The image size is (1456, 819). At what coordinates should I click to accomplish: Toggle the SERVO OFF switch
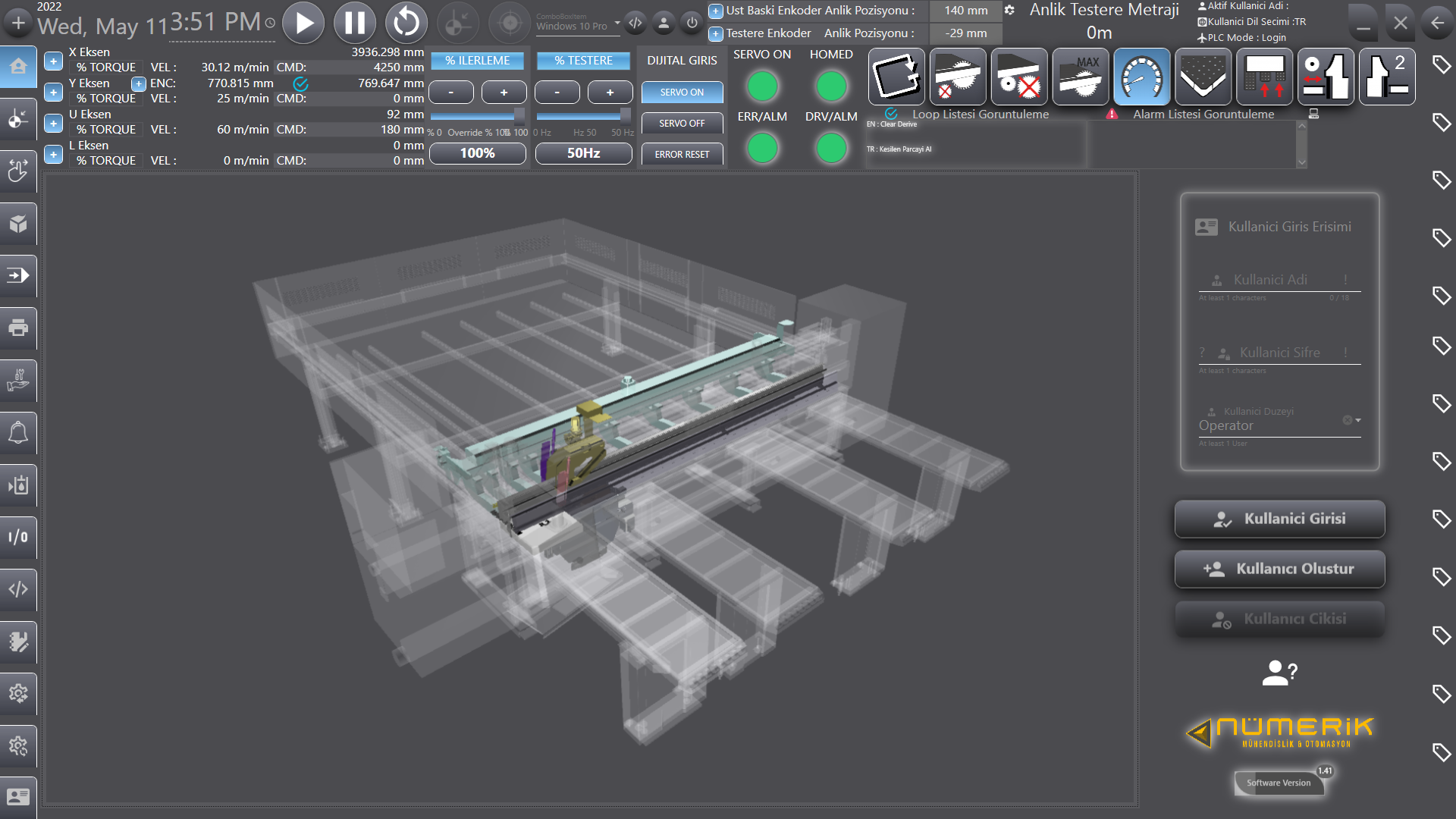point(682,124)
